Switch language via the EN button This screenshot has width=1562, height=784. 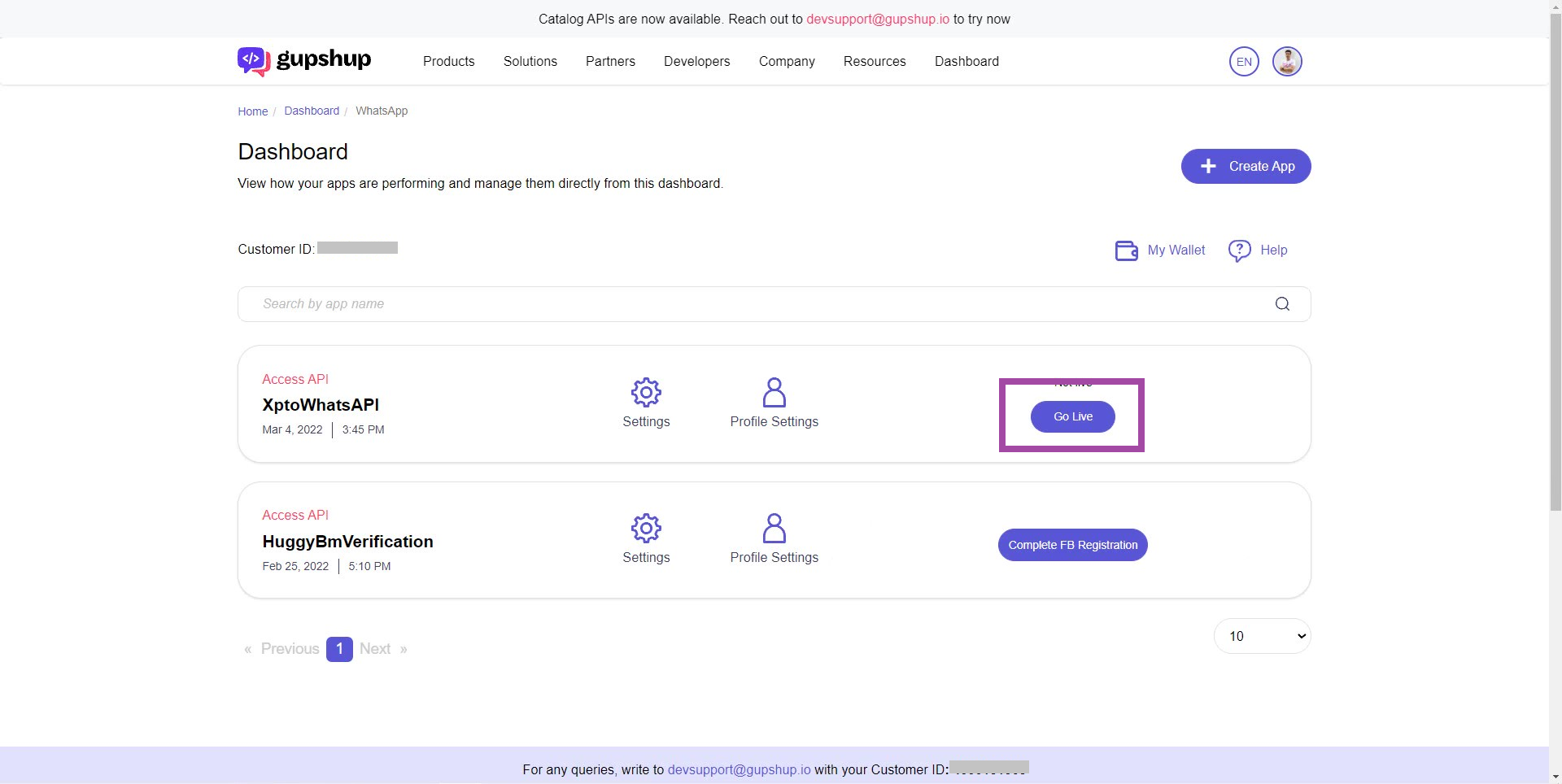pyautogui.click(x=1244, y=61)
